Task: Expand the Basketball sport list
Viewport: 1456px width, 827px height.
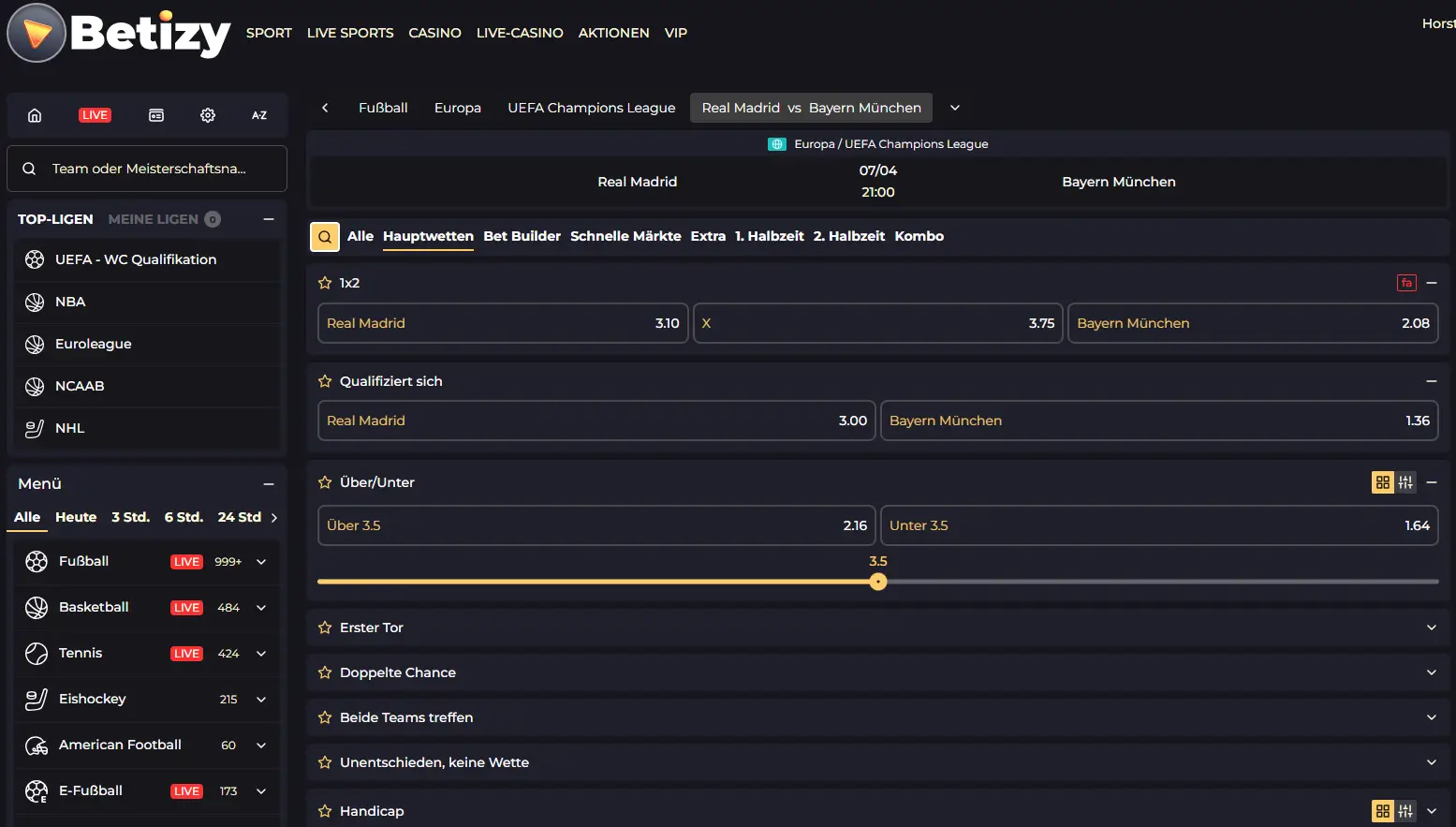Action: point(261,608)
